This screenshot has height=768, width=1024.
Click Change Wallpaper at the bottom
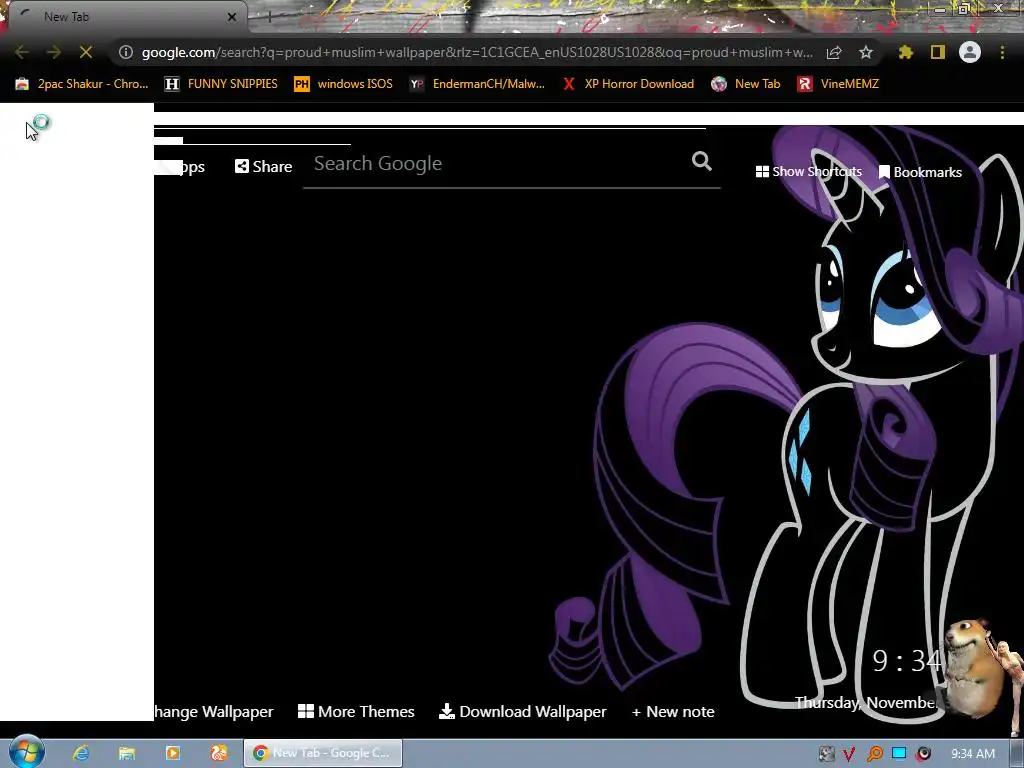click(214, 711)
